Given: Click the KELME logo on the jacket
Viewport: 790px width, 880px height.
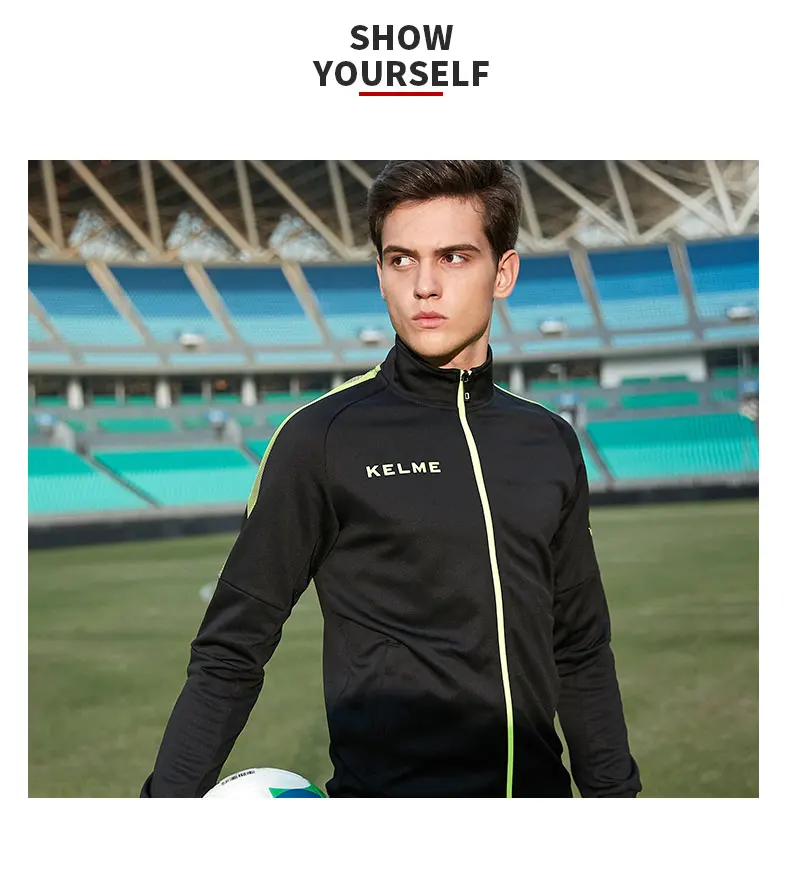Looking at the screenshot, I should pos(403,469).
